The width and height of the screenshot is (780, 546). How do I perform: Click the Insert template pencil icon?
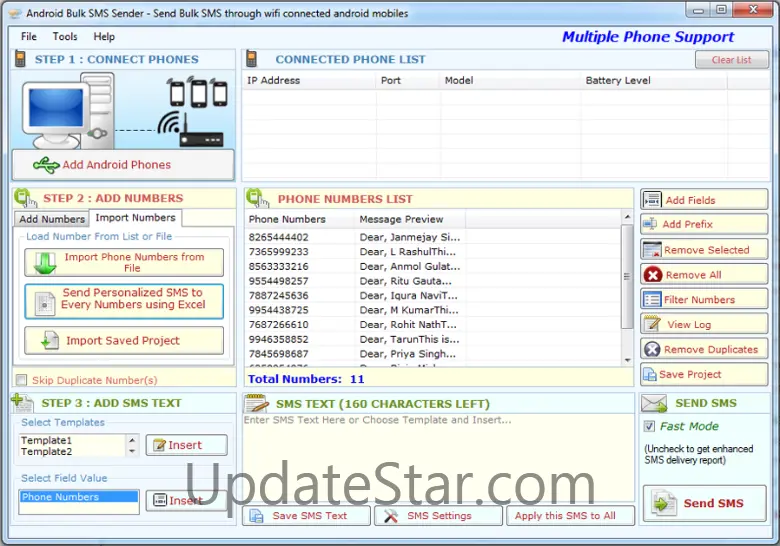(159, 445)
